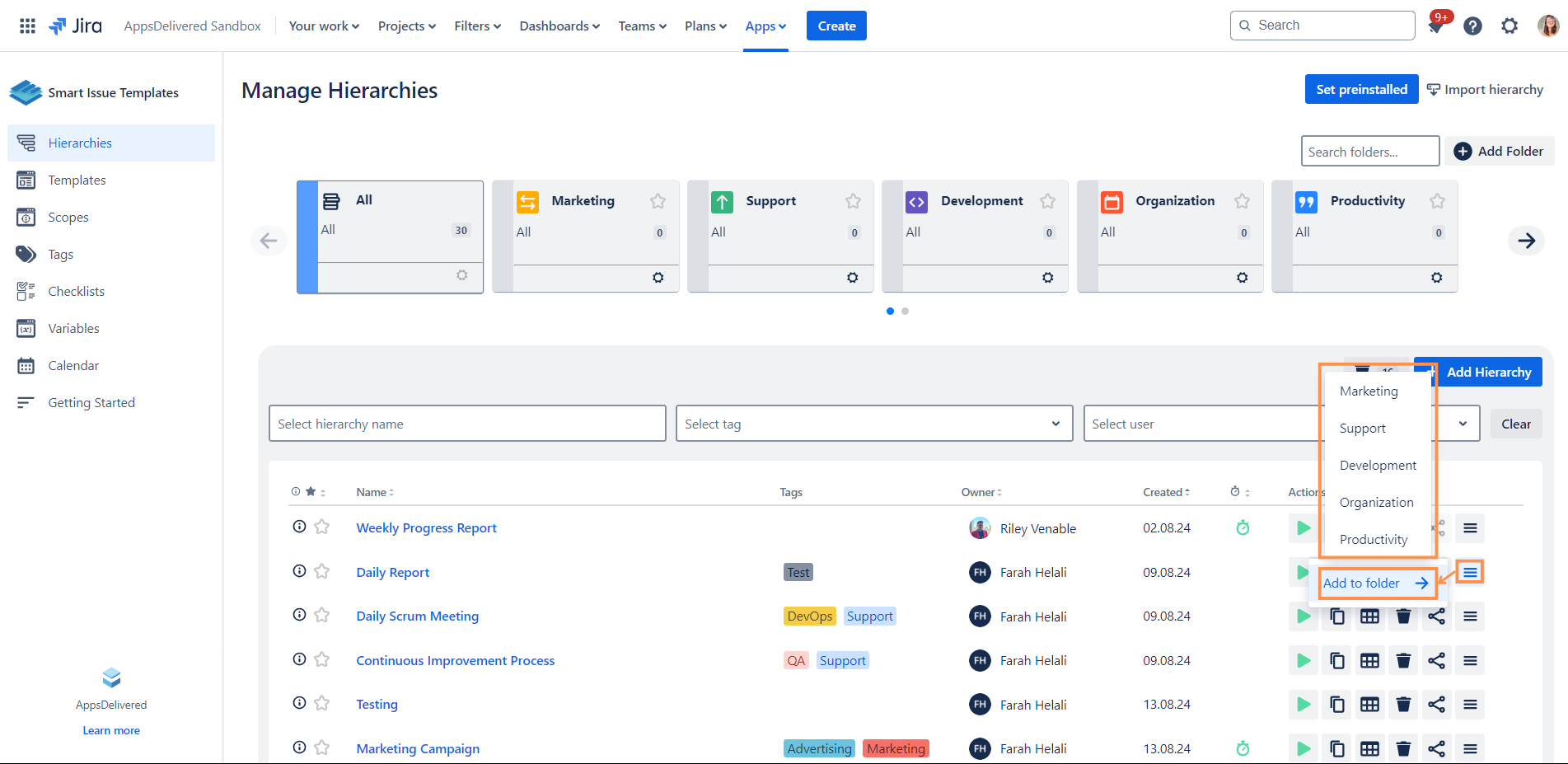Delete the Testing hierarchy with trash icon
The height and width of the screenshot is (764, 1568).
coord(1403,705)
